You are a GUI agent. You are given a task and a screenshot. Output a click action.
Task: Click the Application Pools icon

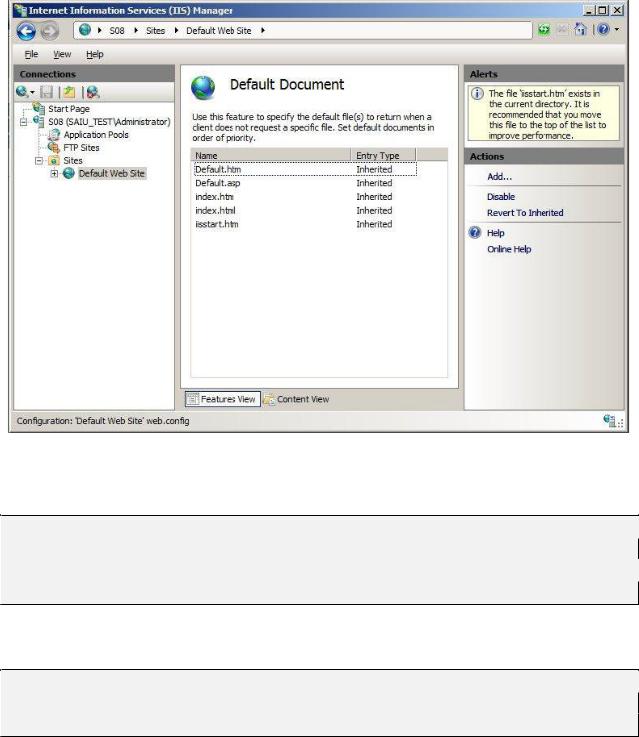click(54, 134)
